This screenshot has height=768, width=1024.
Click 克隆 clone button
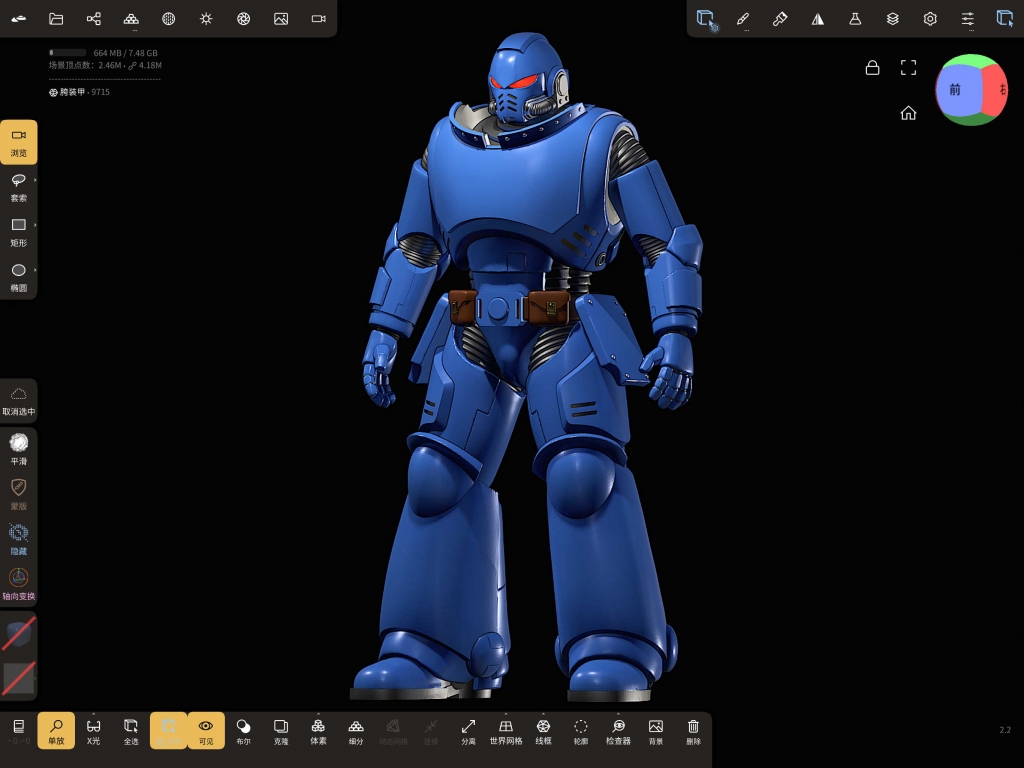(x=281, y=730)
